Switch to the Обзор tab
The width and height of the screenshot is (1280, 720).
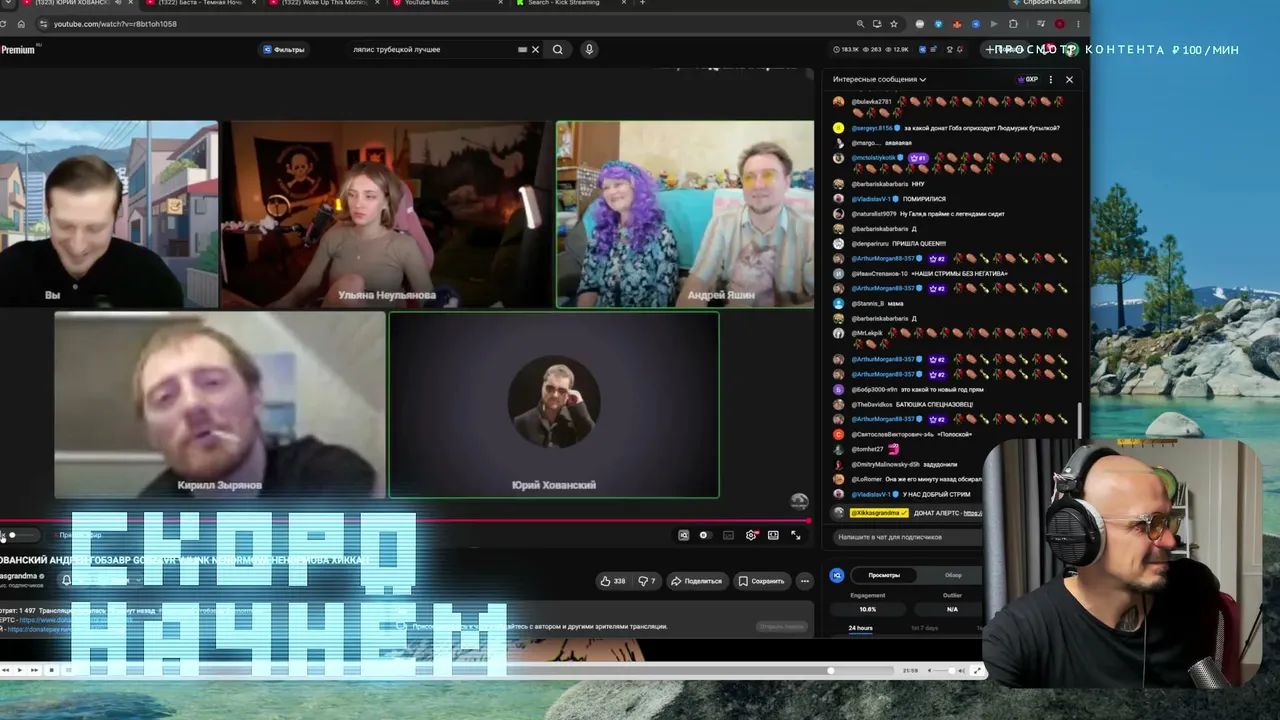pos(953,575)
